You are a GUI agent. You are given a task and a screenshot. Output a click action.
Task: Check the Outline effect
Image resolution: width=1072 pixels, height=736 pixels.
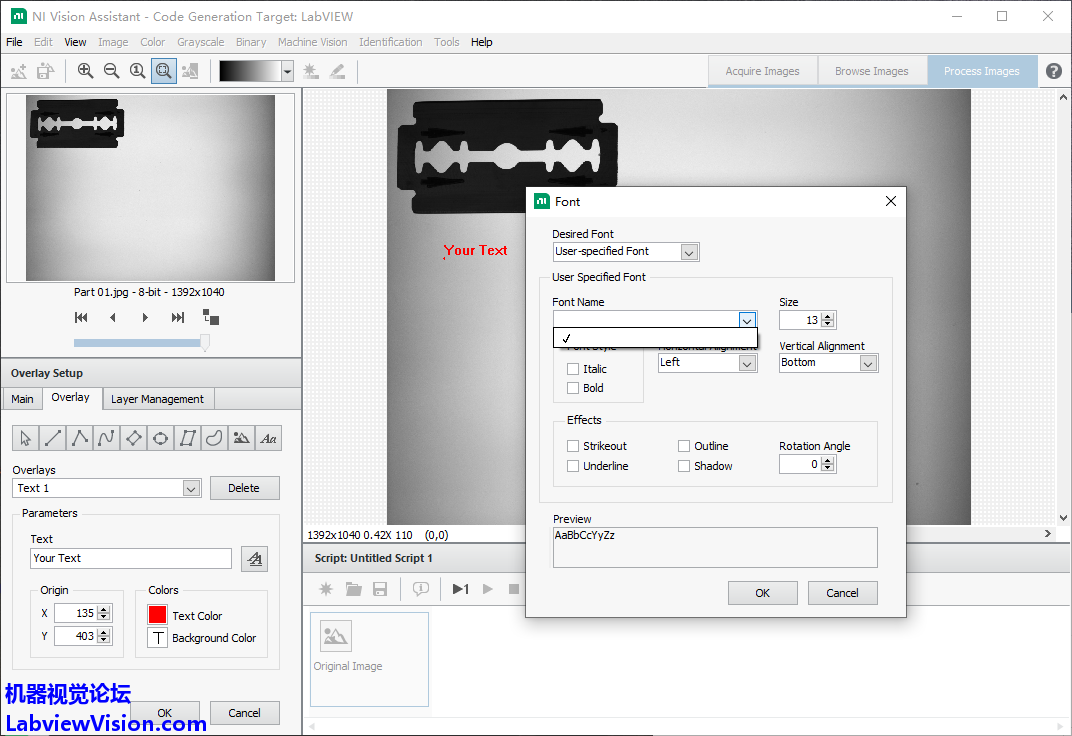pos(684,446)
